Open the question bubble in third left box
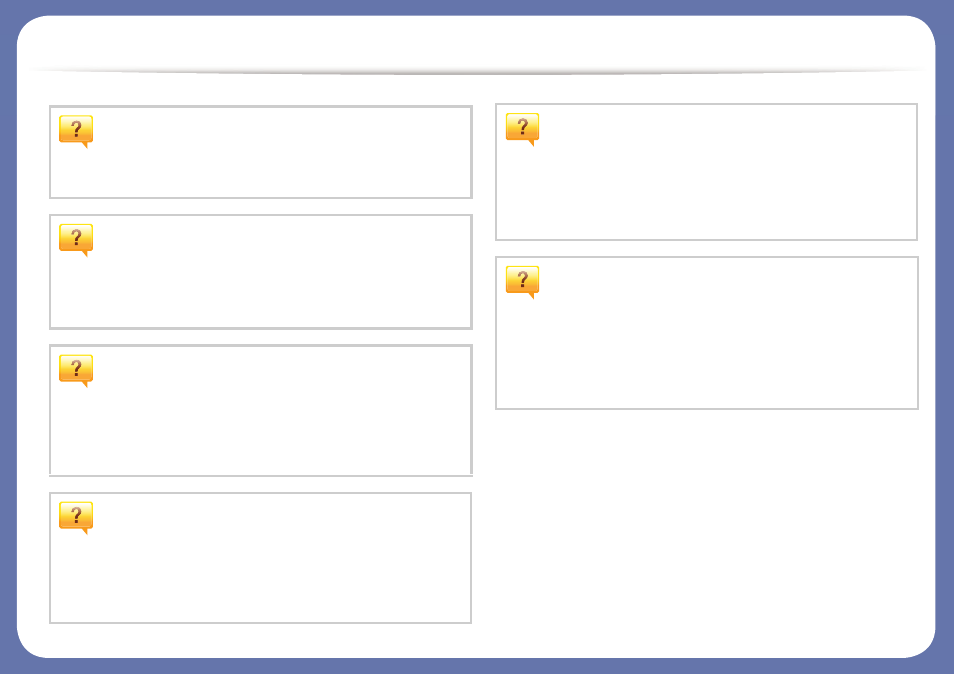954x674 pixels. tap(76, 370)
